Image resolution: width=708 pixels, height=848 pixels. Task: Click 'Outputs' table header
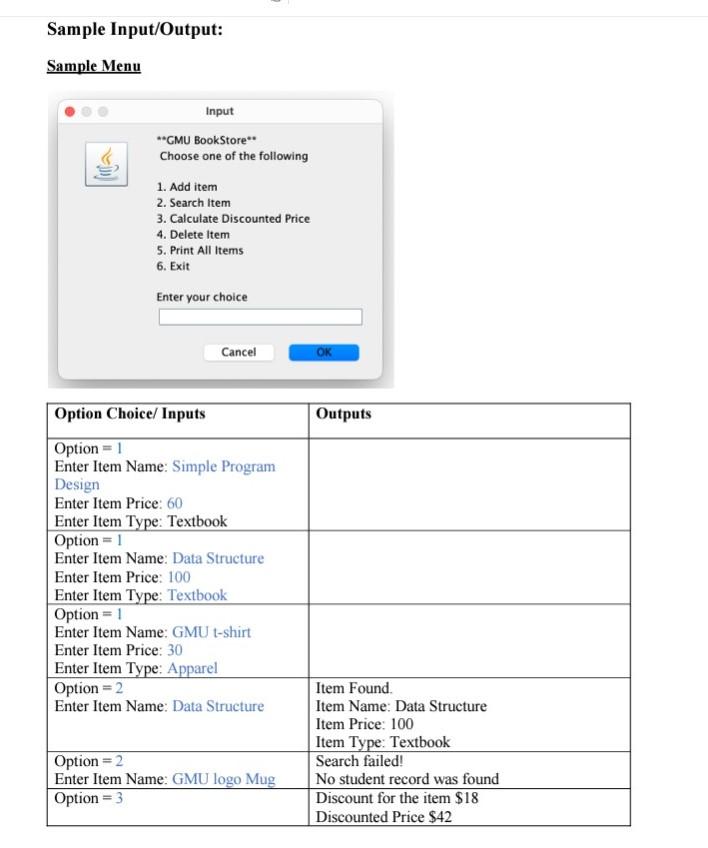[343, 413]
